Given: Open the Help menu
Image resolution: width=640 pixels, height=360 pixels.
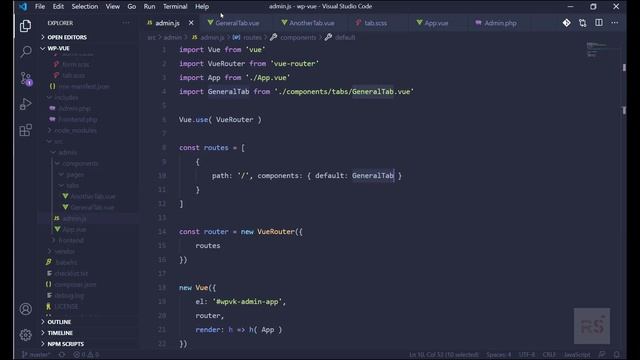Looking at the screenshot, I should coord(202,7).
